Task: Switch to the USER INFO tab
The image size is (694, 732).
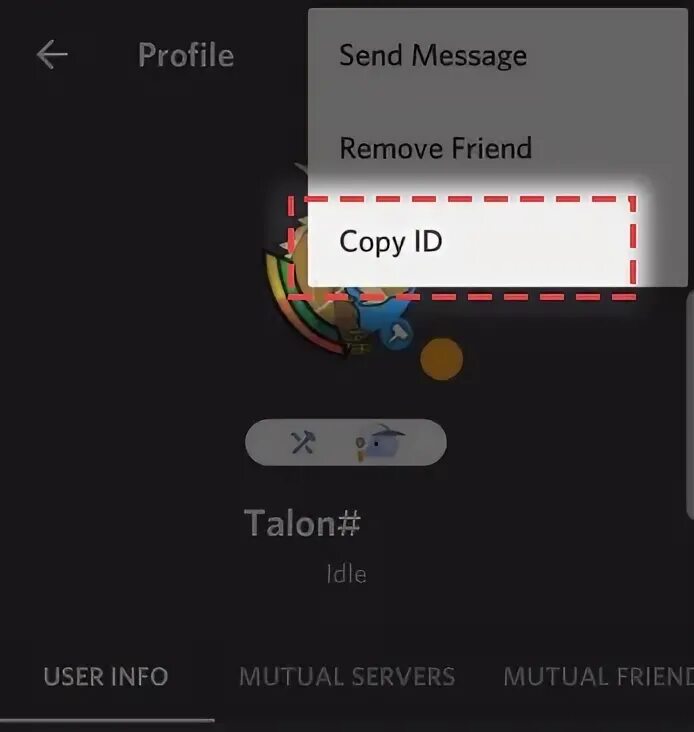Action: tap(106, 676)
